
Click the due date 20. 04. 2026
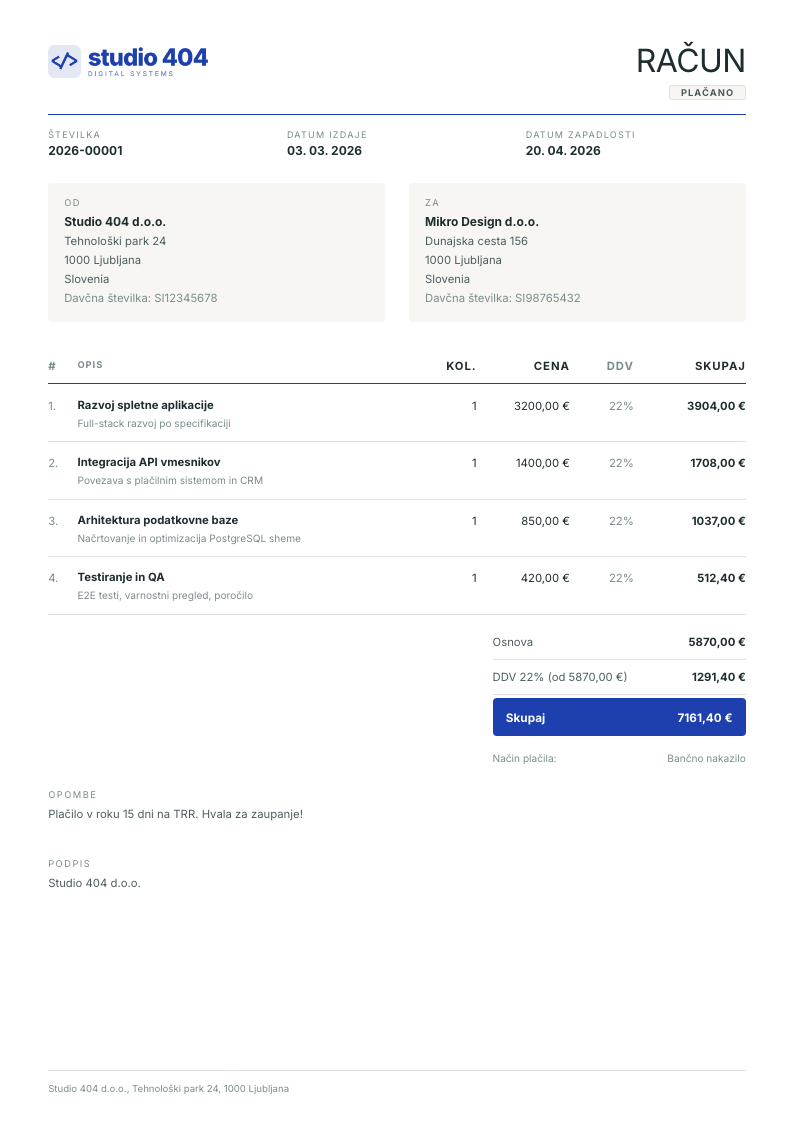(563, 150)
